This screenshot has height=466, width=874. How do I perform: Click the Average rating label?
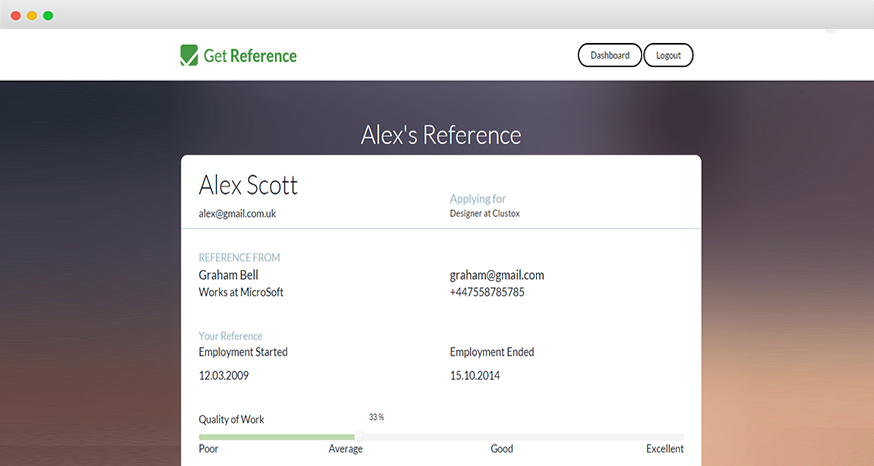click(346, 449)
